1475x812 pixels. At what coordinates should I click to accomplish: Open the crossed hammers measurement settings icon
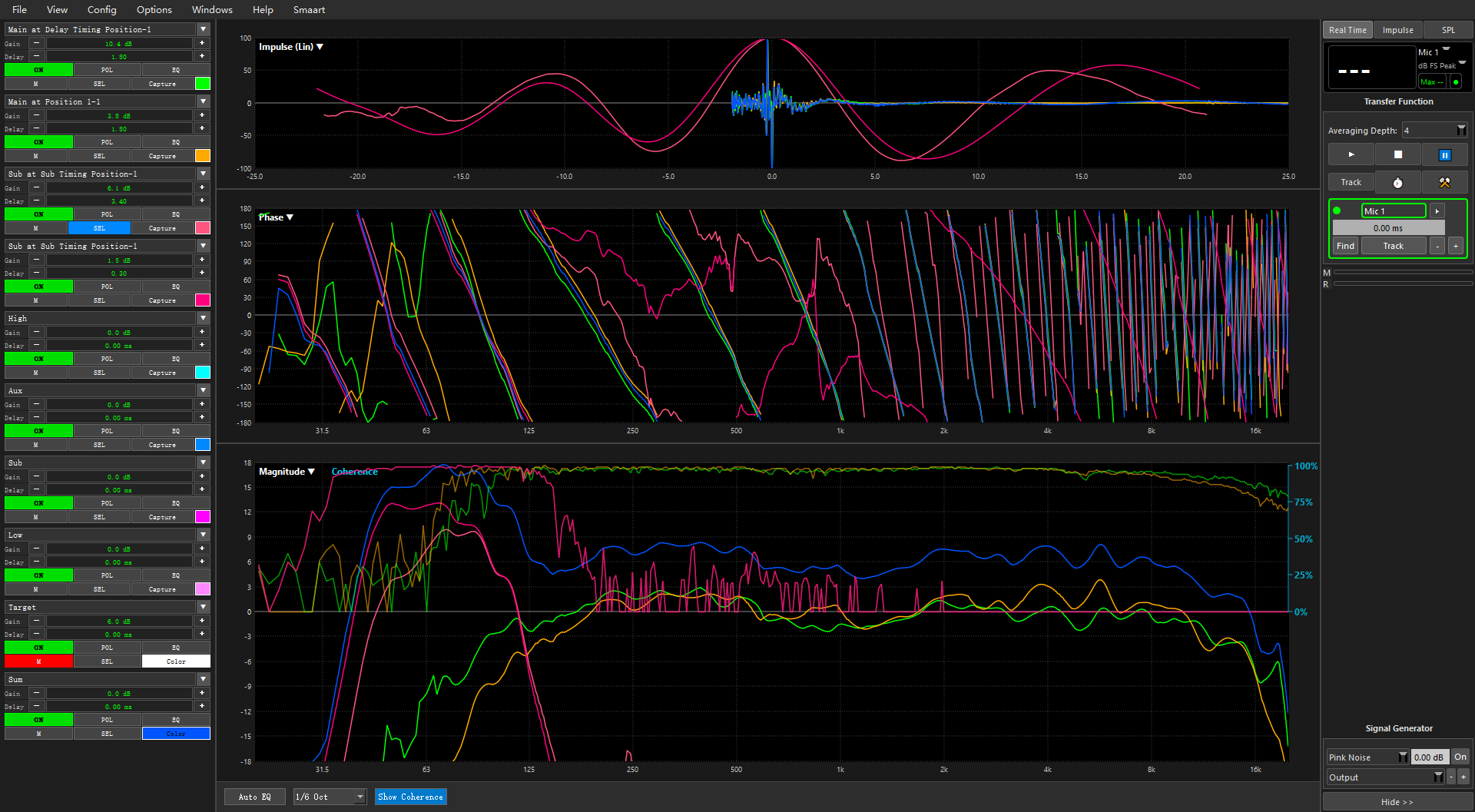pyautogui.click(x=1444, y=182)
